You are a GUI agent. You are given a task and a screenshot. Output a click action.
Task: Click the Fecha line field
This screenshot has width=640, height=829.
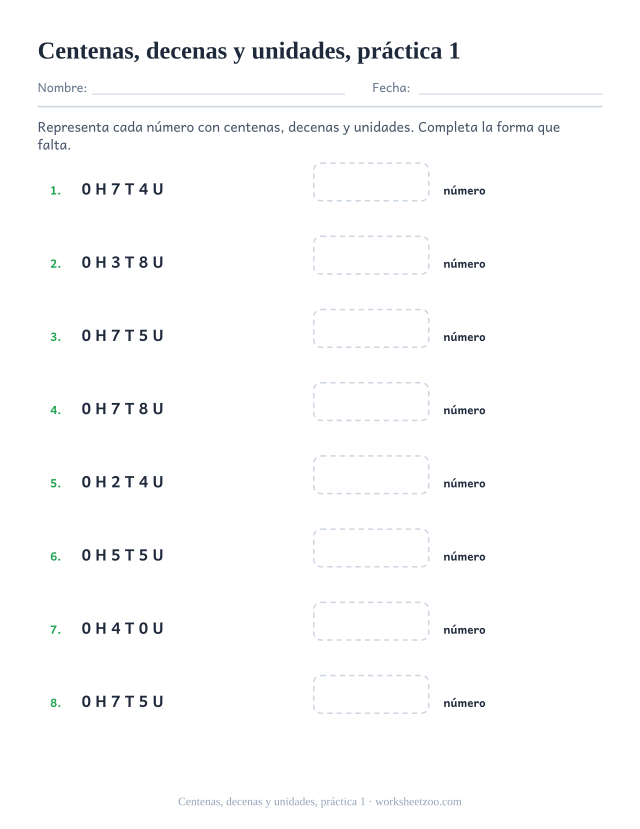[x=510, y=88]
